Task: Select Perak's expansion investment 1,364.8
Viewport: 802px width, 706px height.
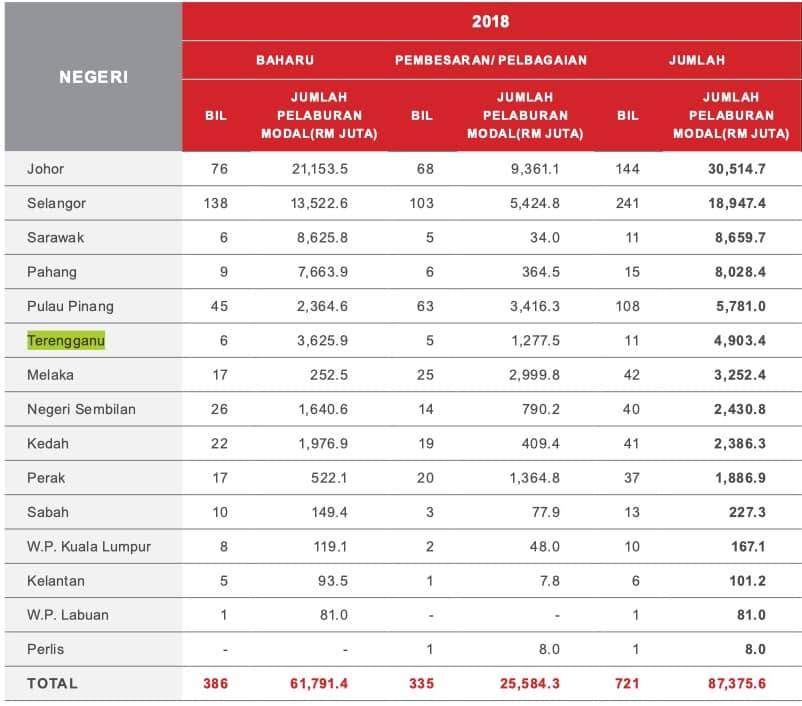Action: click(x=534, y=478)
